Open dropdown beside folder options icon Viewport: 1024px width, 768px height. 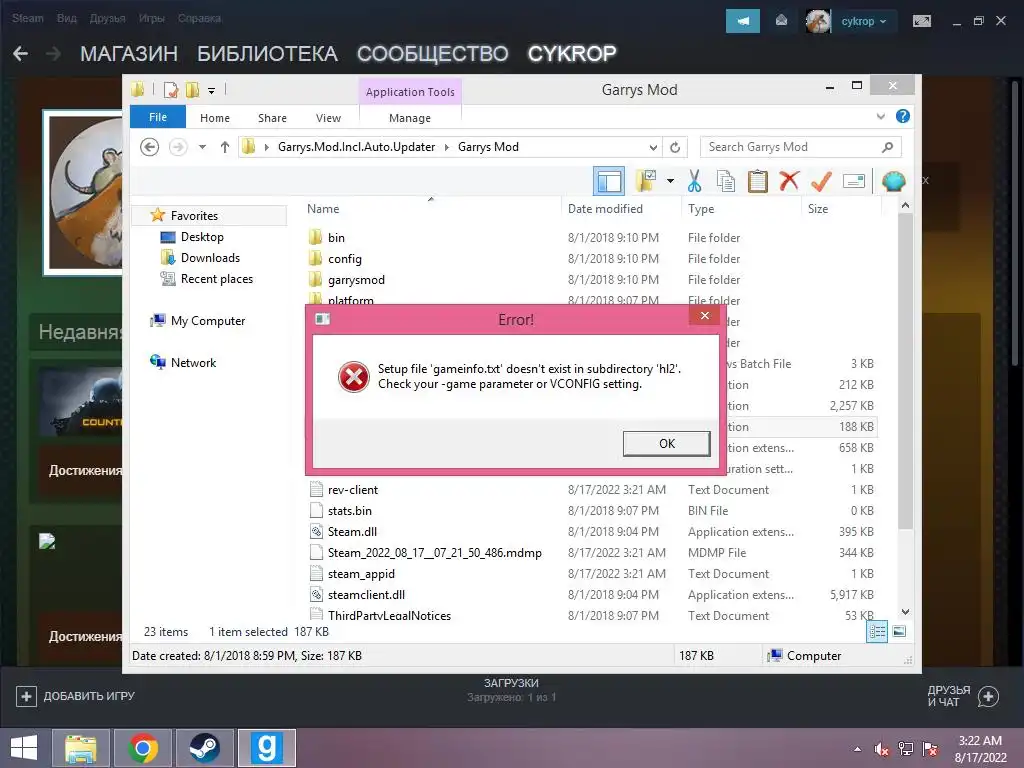pos(670,181)
